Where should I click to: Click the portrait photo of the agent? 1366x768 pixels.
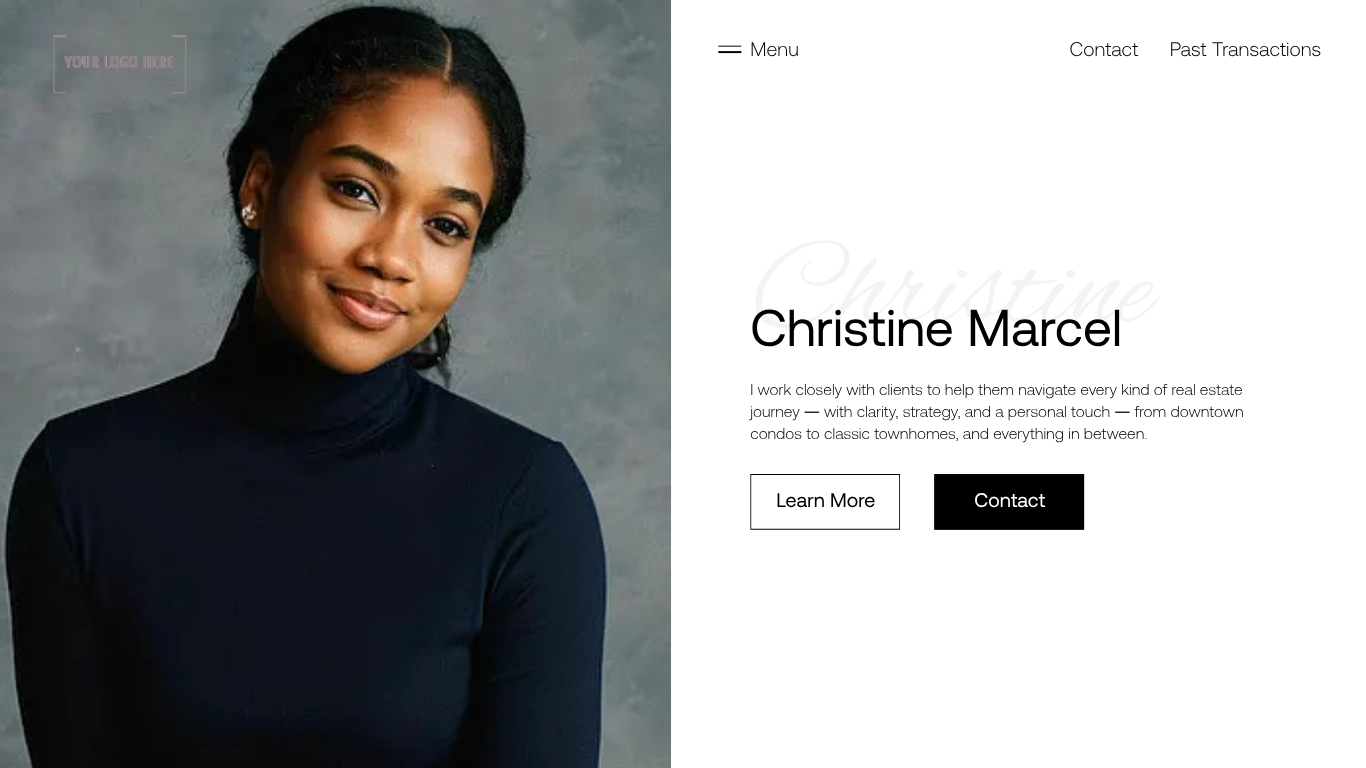pos(335,384)
